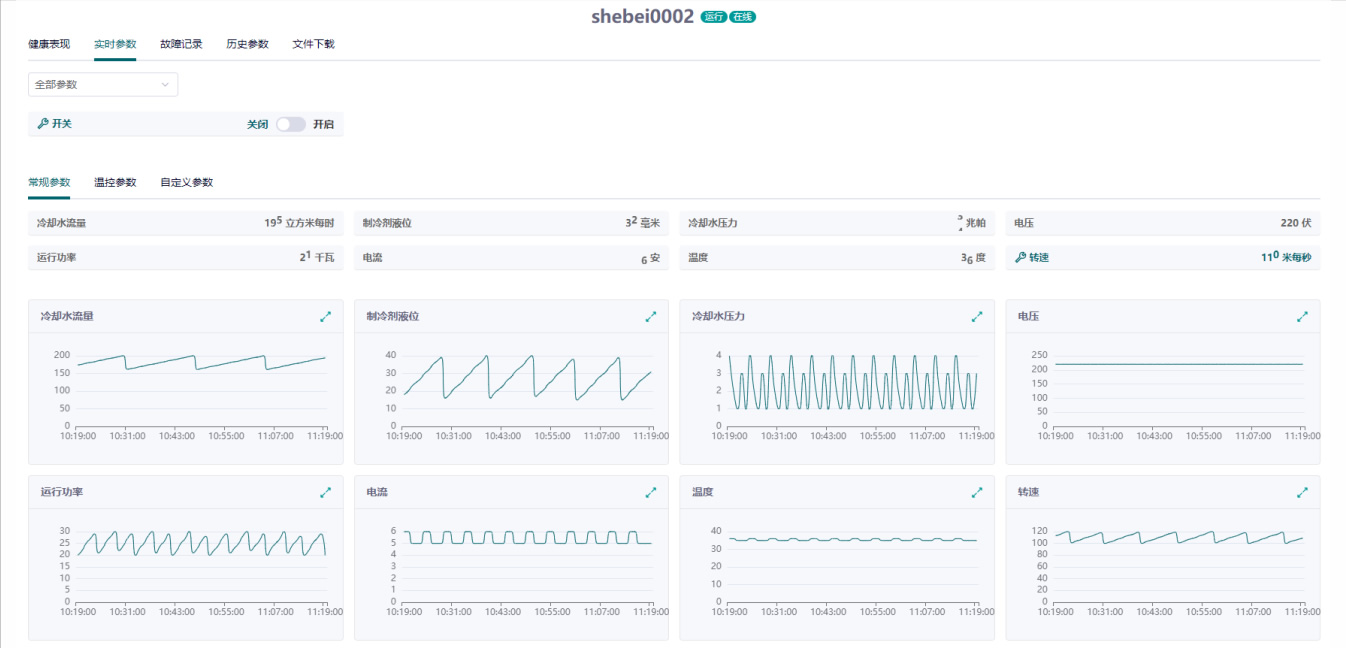Select the 自定义参数 sub-tab

[187, 182]
